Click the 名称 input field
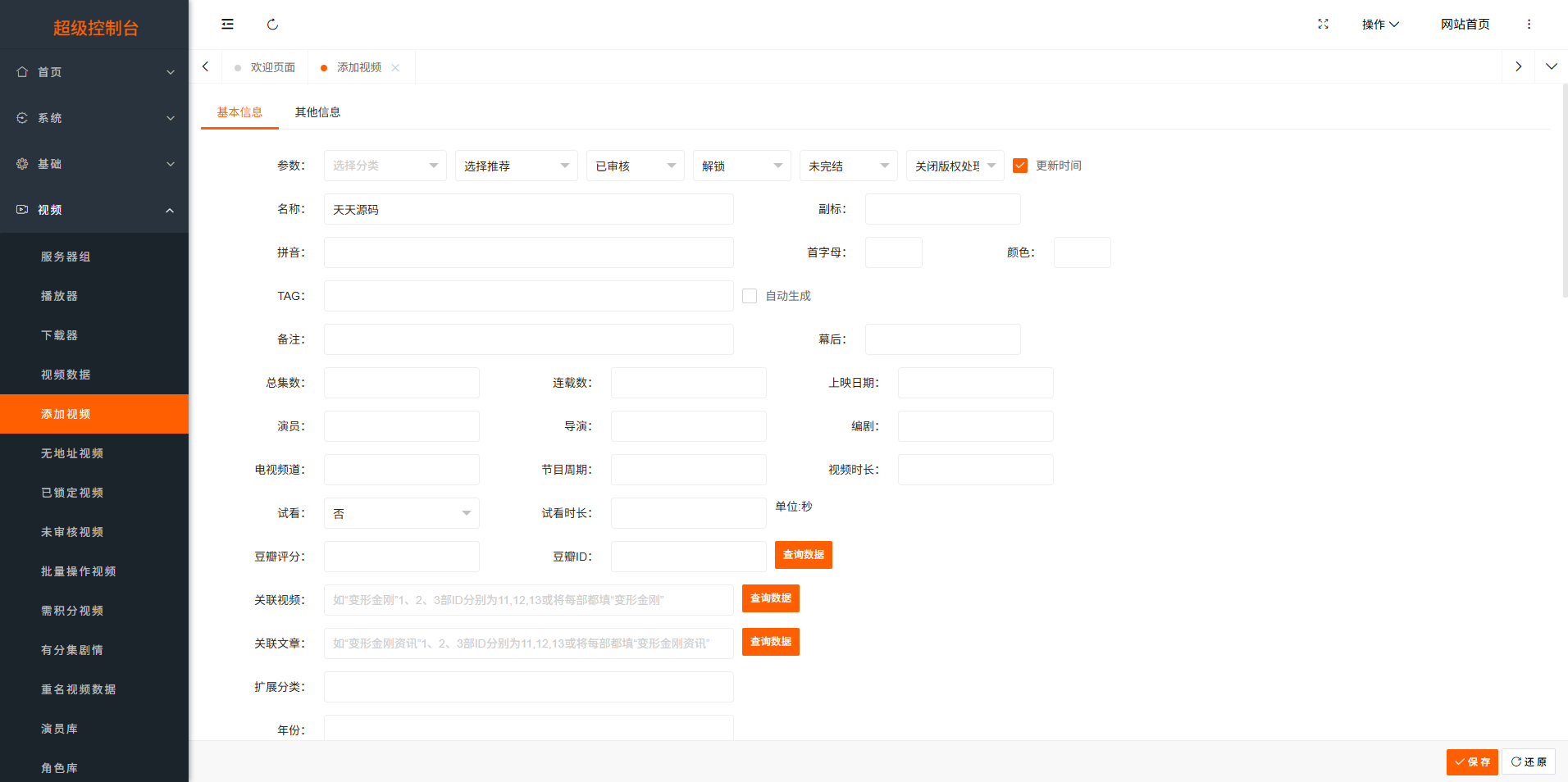 528,209
